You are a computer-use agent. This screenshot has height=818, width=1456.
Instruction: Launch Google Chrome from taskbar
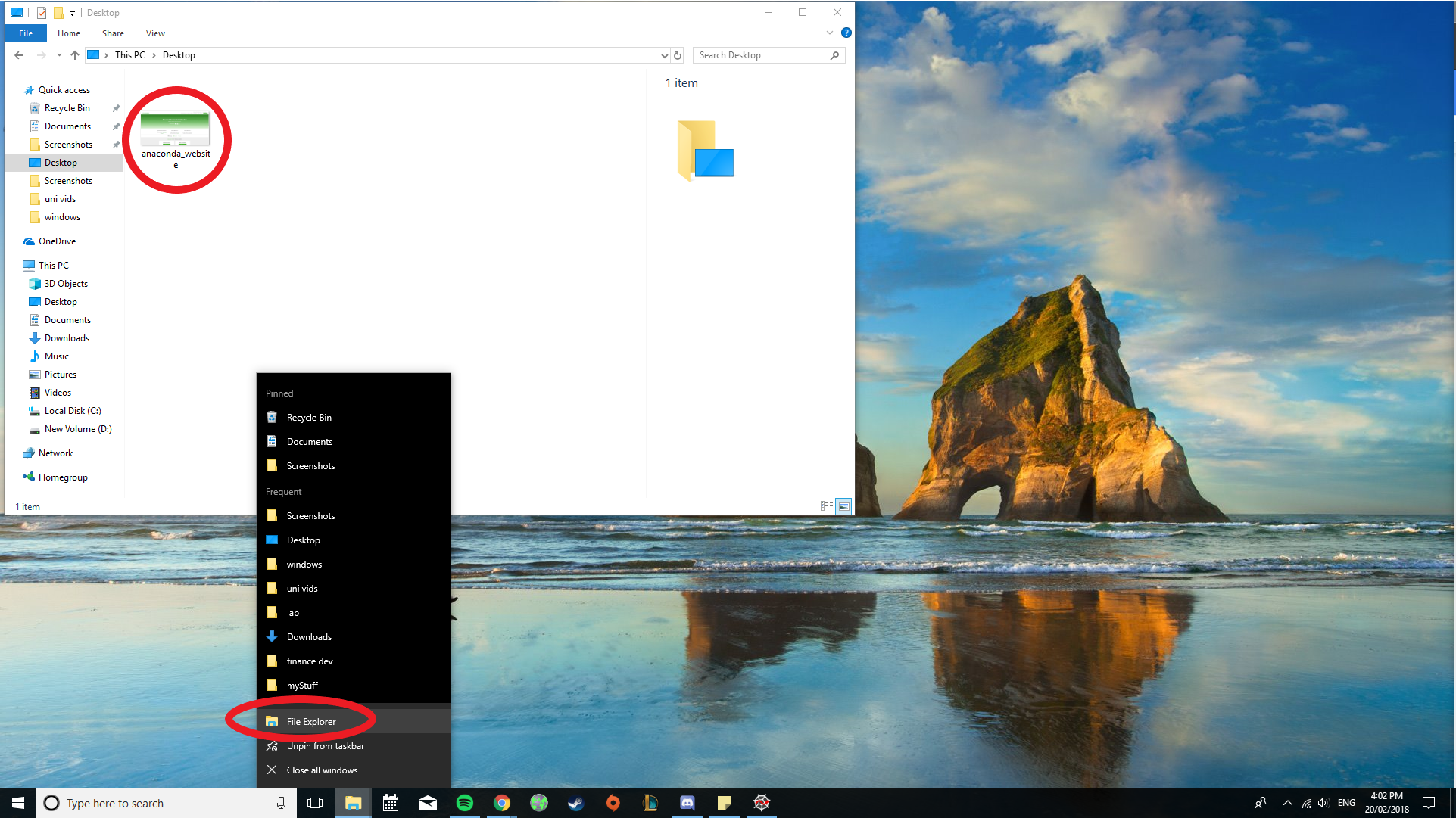502,803
